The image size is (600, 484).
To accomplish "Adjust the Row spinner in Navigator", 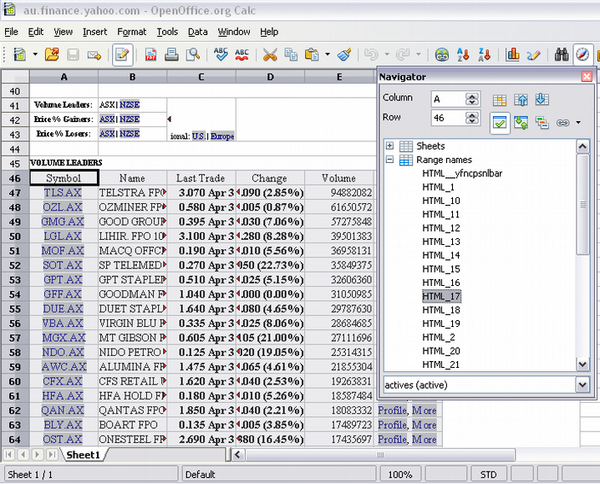I will point(472,118).
